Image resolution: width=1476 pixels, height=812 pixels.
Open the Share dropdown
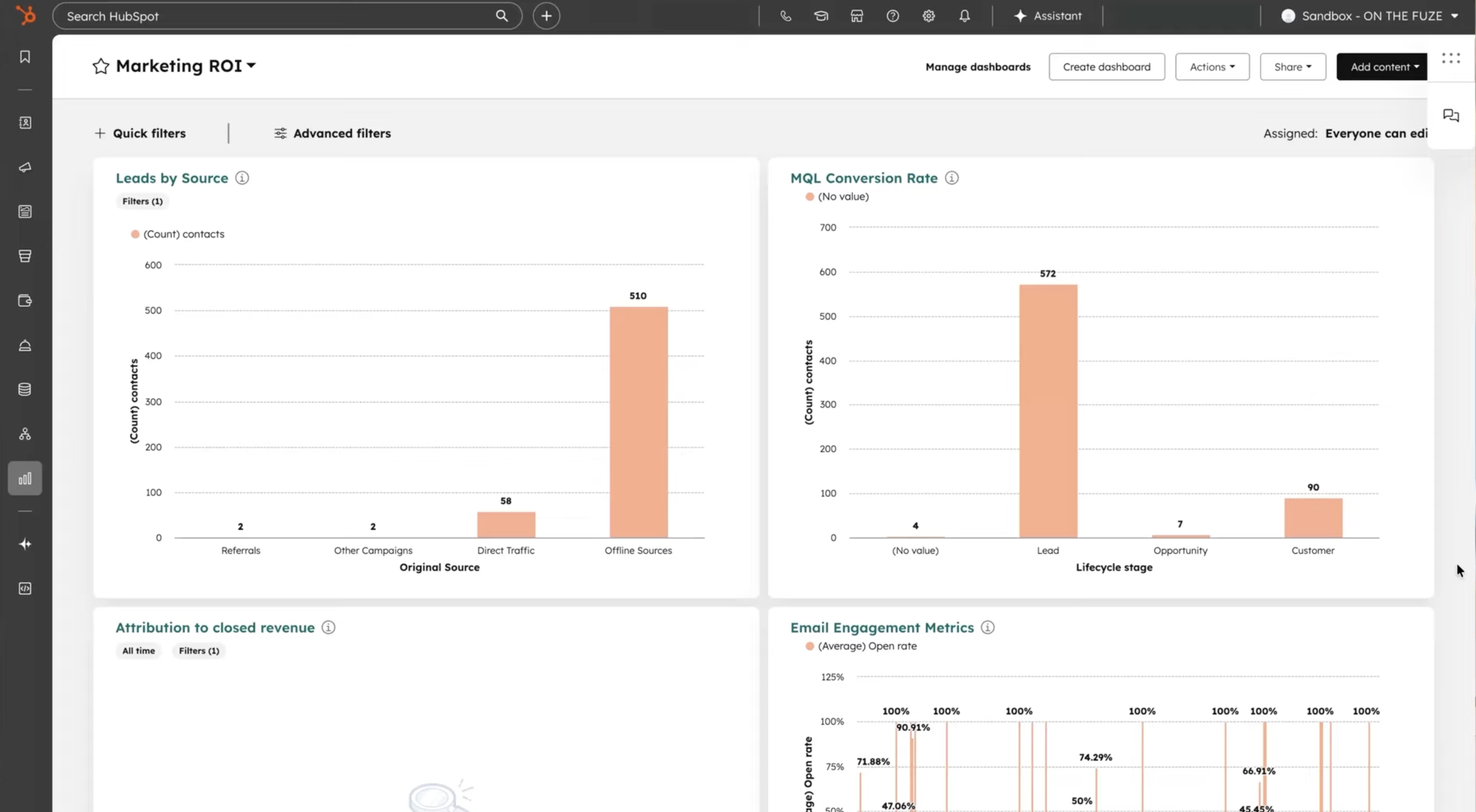(x=1293, y=67)
